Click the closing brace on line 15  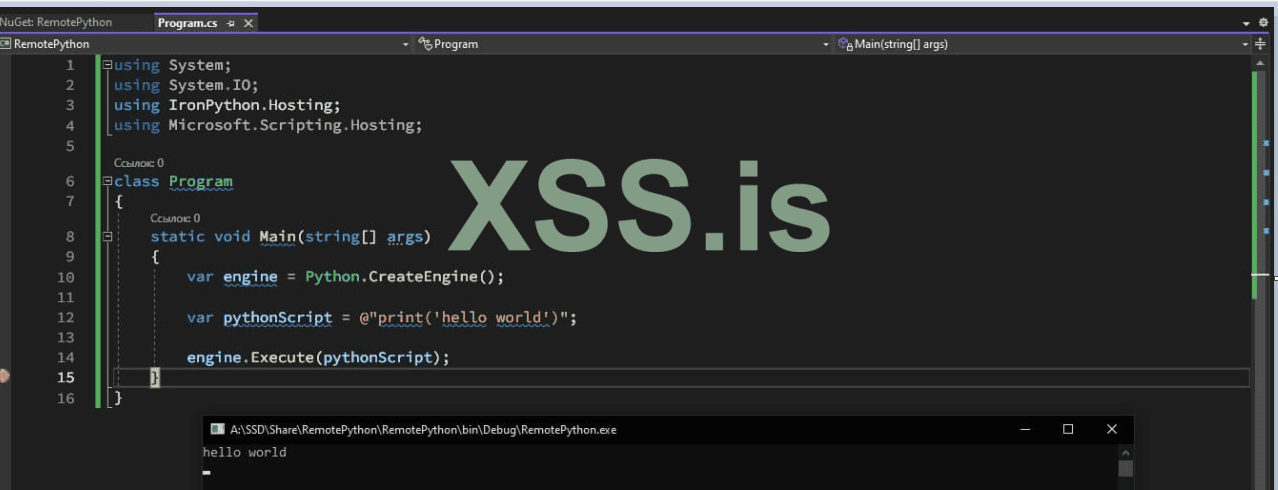[x=155, y=377]
